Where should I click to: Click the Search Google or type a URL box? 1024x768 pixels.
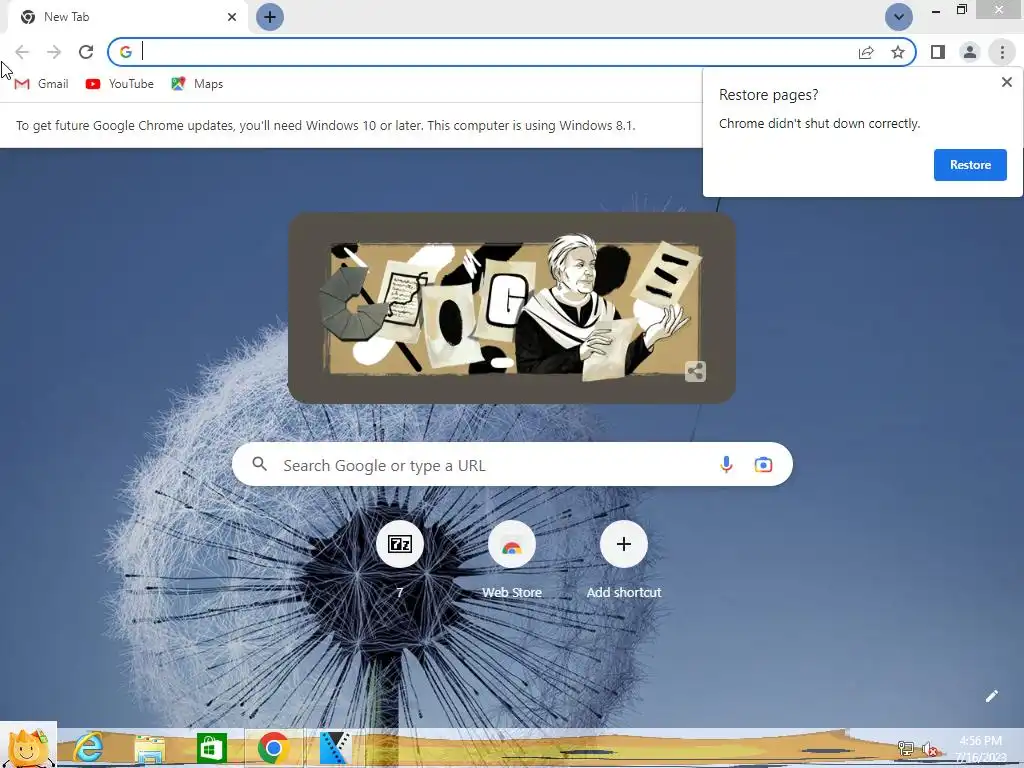[x=512, y=464]
